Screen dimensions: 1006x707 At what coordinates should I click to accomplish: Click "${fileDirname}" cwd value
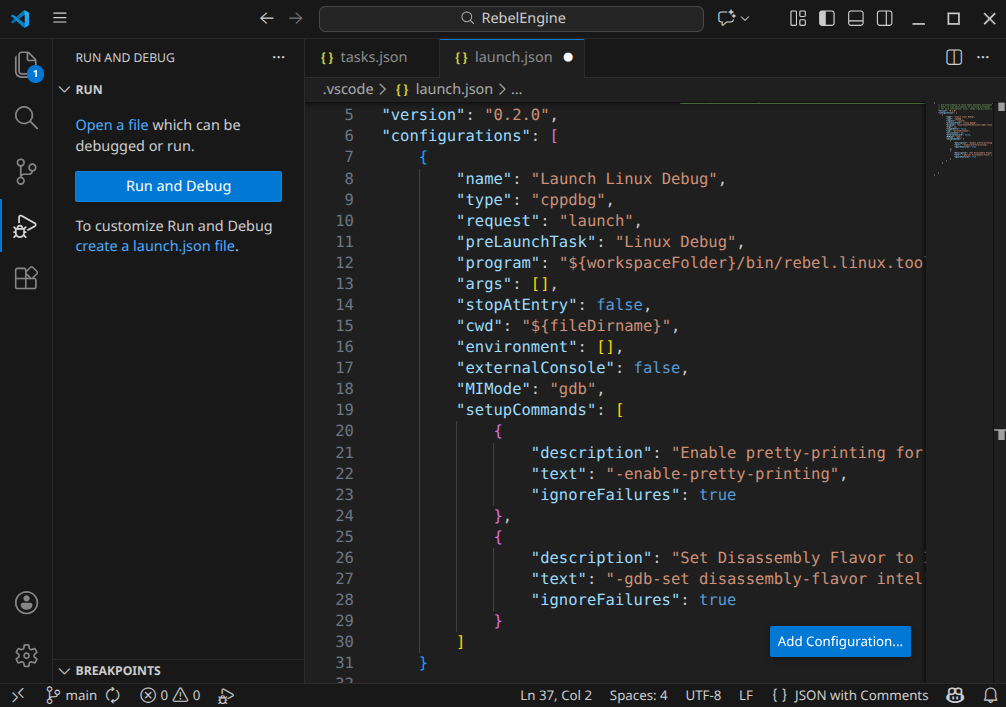tap(596, 326)
